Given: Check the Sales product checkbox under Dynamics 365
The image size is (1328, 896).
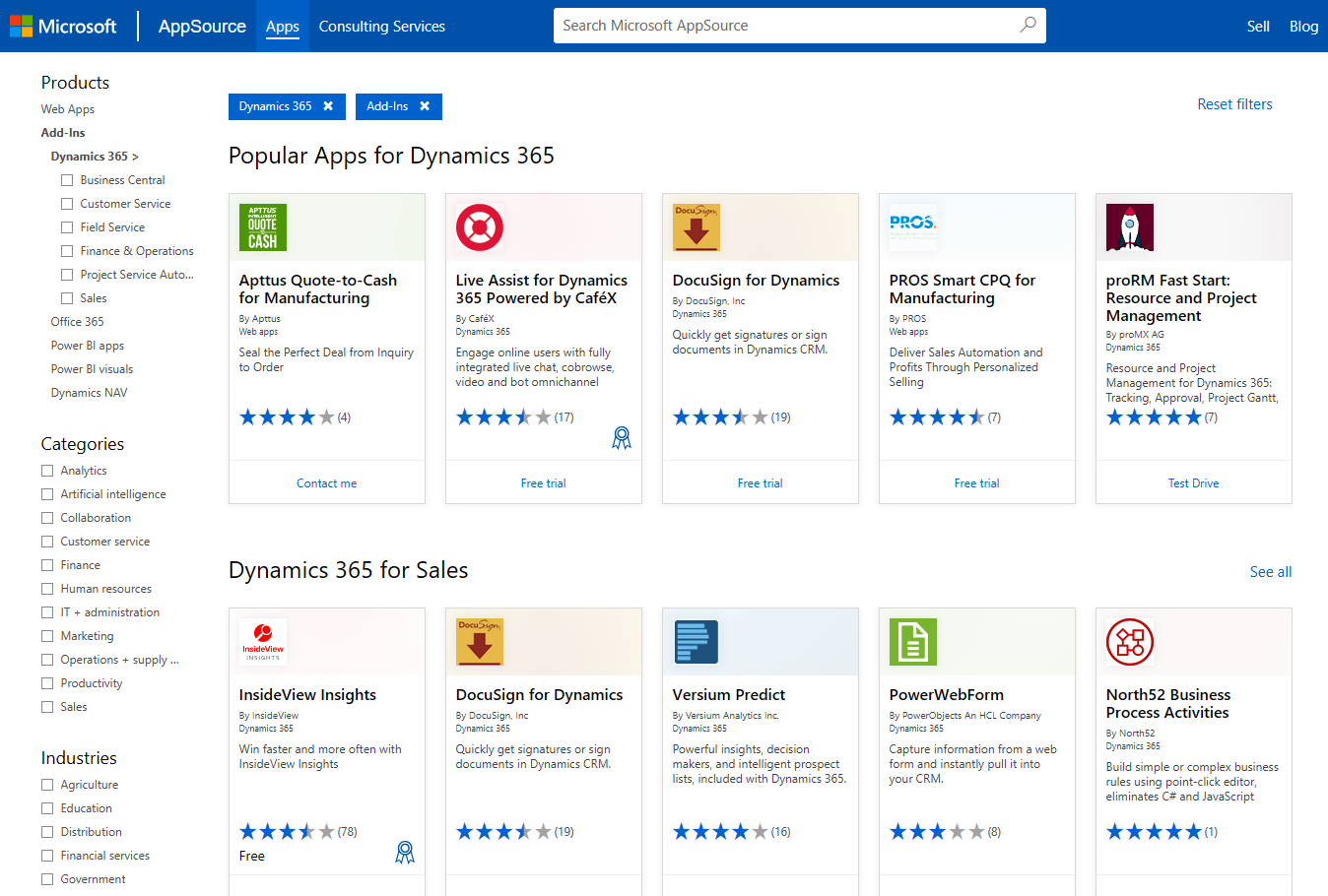Looking at the screenshot, I should (67, 298).
